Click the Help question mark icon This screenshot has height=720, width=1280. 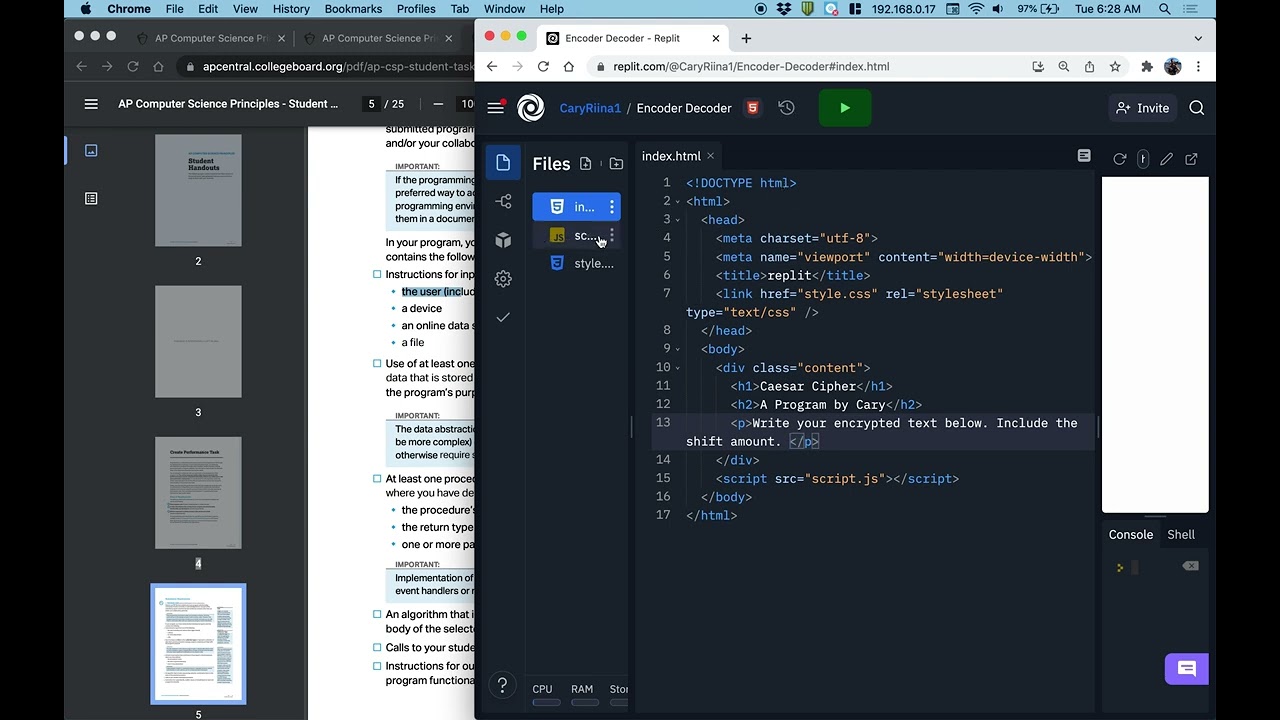point(503,686)
